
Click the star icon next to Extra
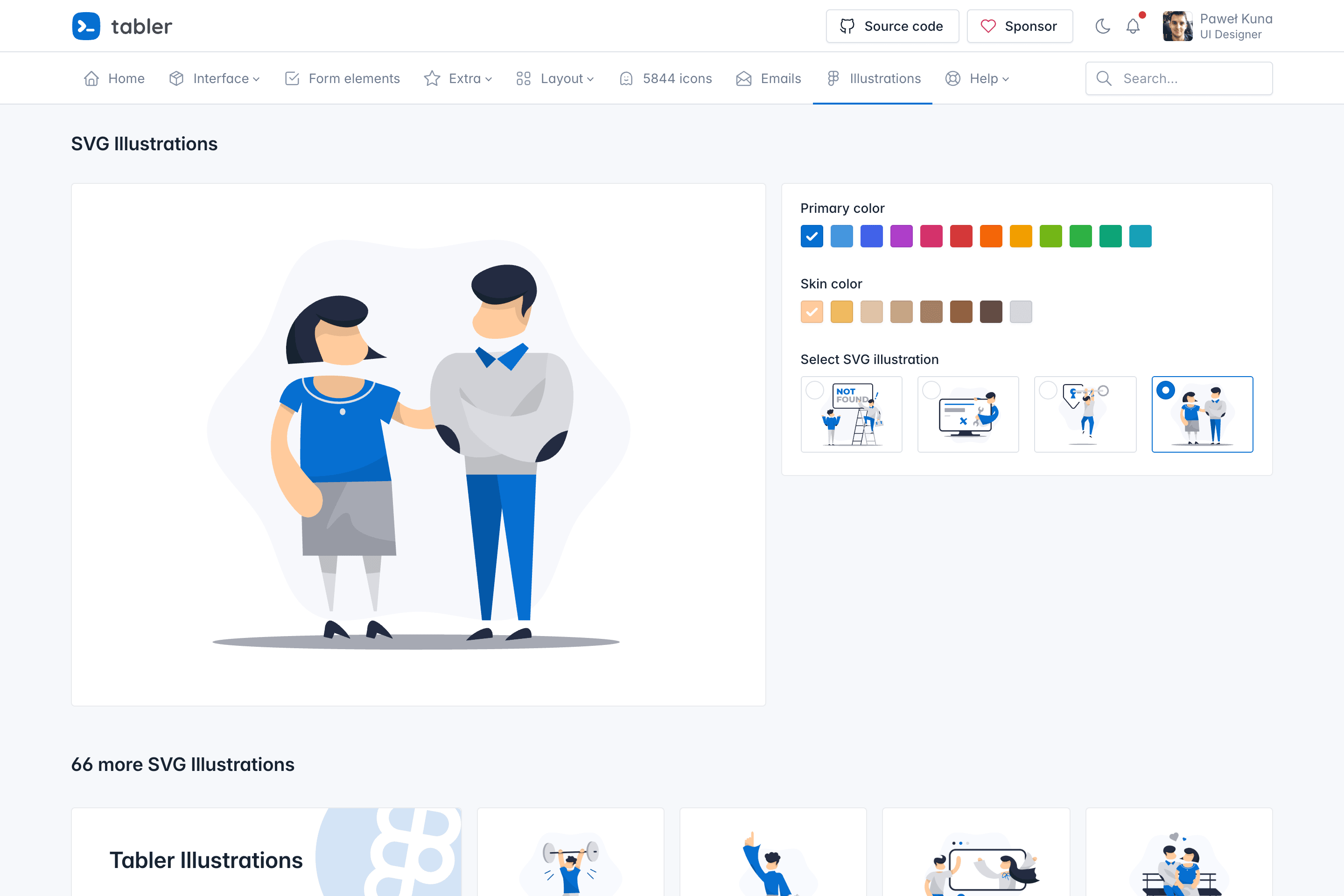[x=432, y=78]
